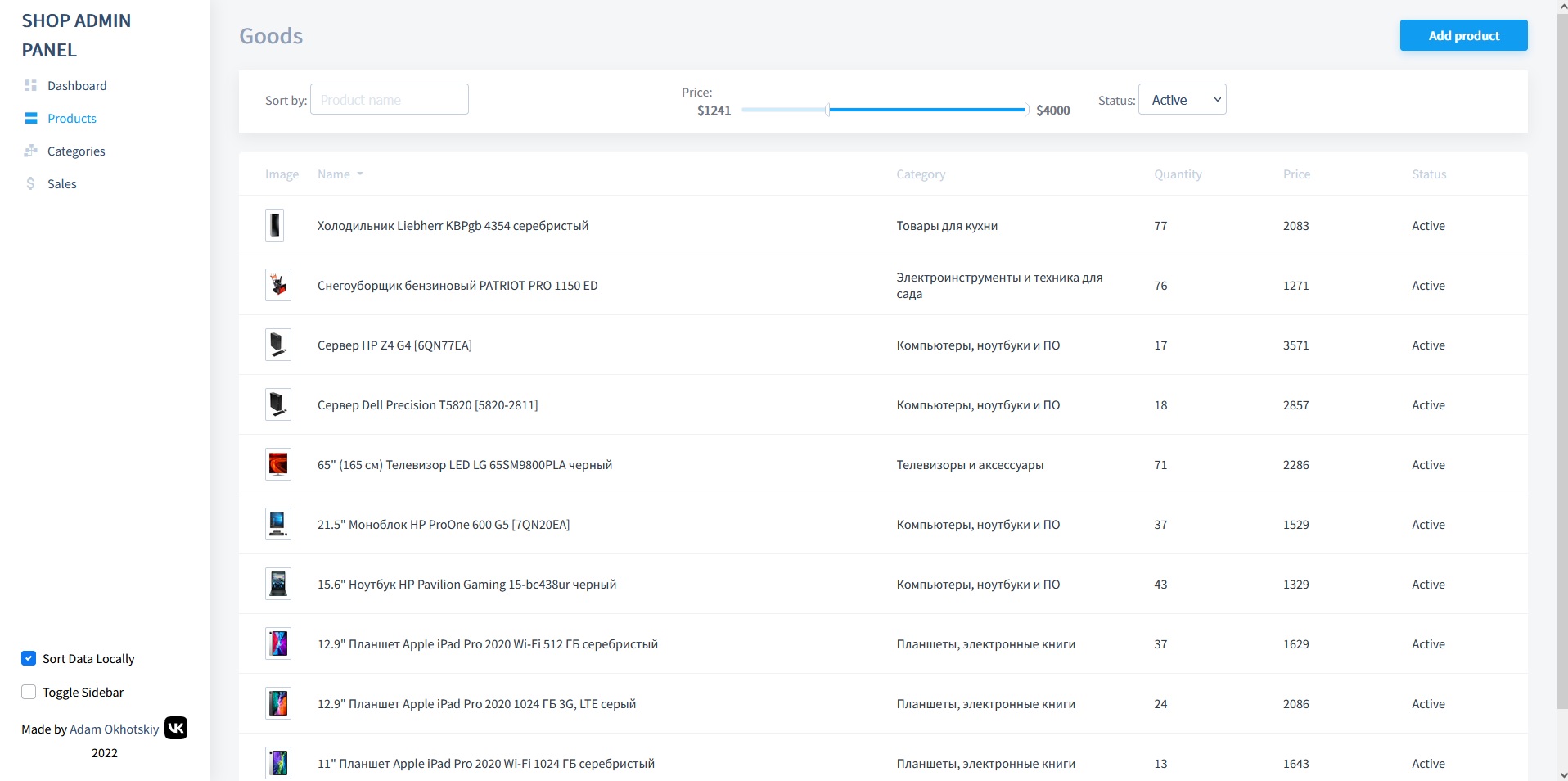Click Товары для кухни category cell
1568x781 pixels.
pos(947,226)
